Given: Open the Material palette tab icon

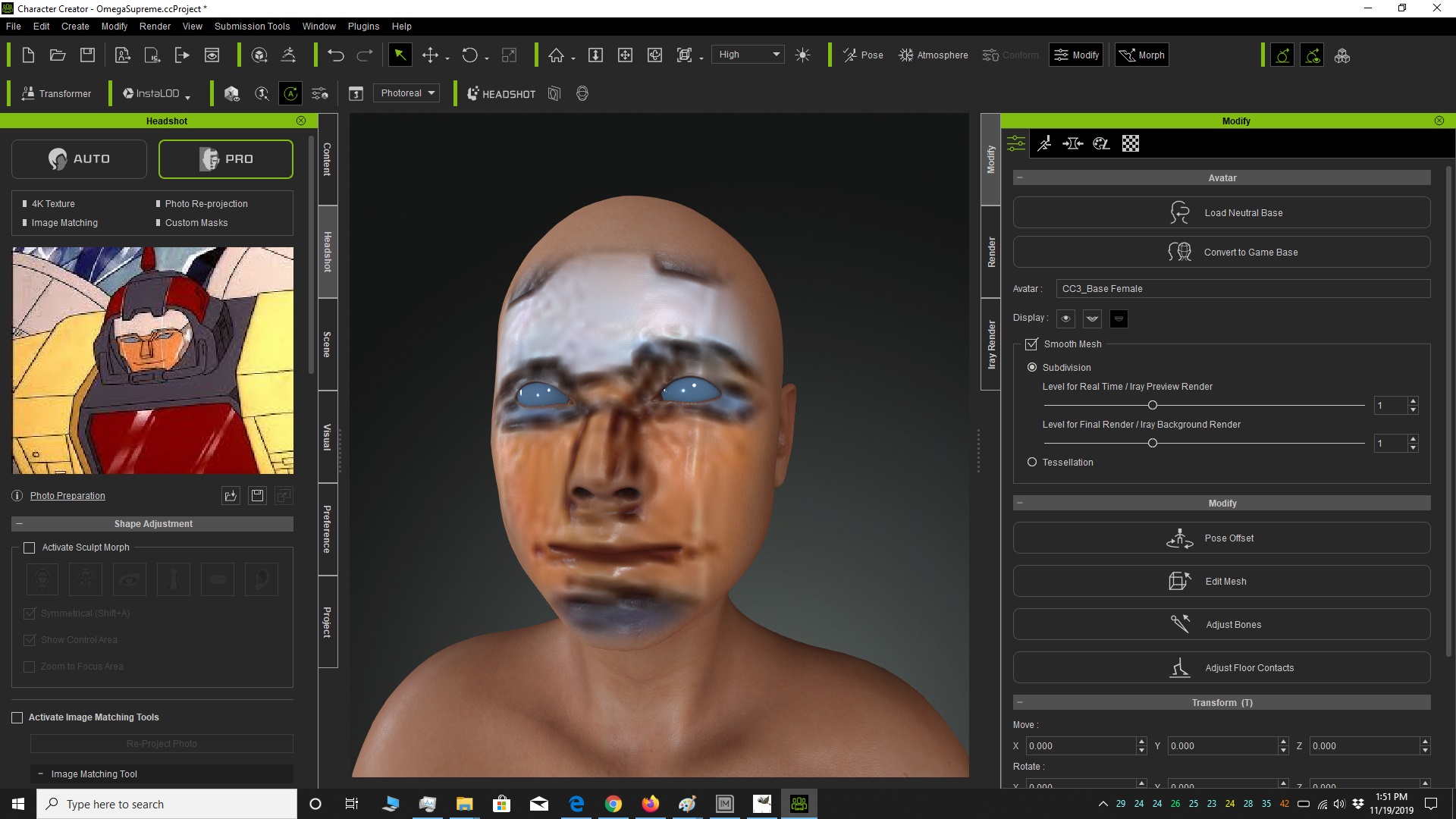Looking at the screenshot, I should point(1101,143).
